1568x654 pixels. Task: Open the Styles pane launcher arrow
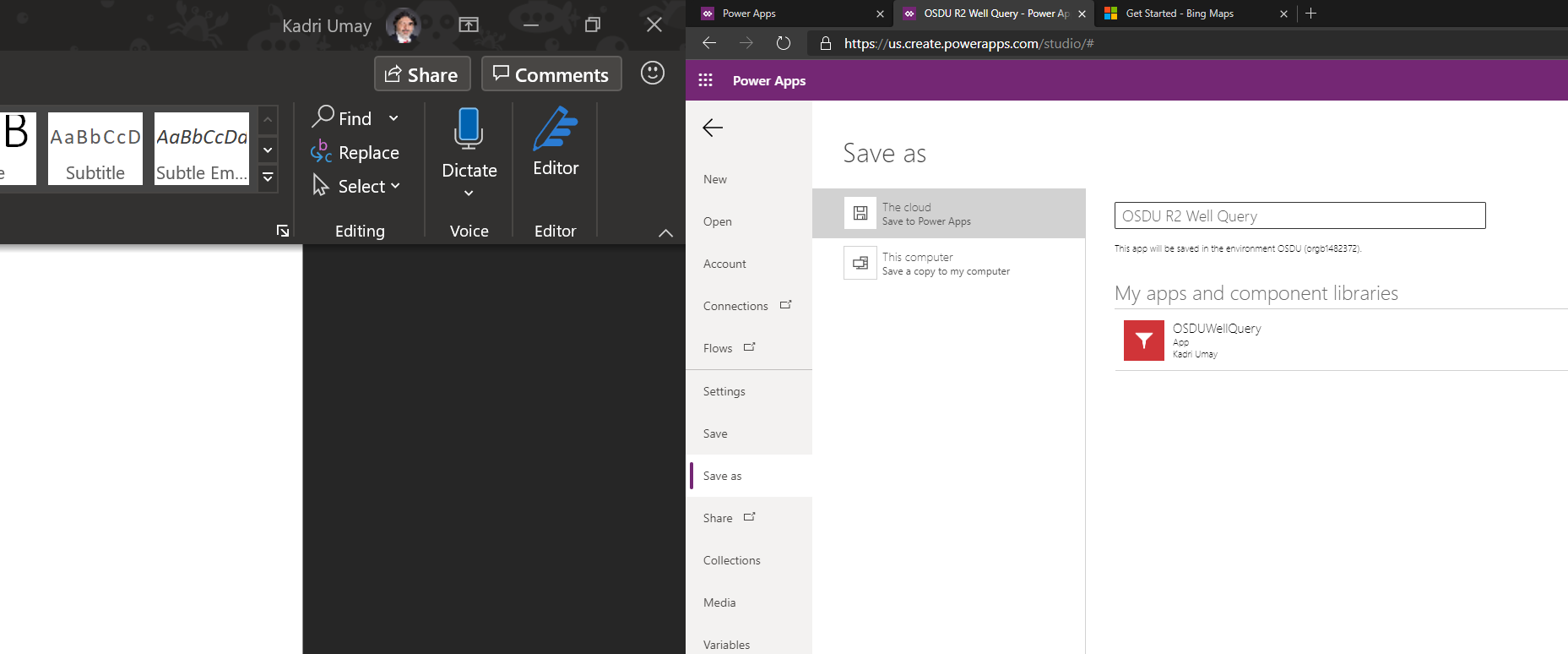283,231
